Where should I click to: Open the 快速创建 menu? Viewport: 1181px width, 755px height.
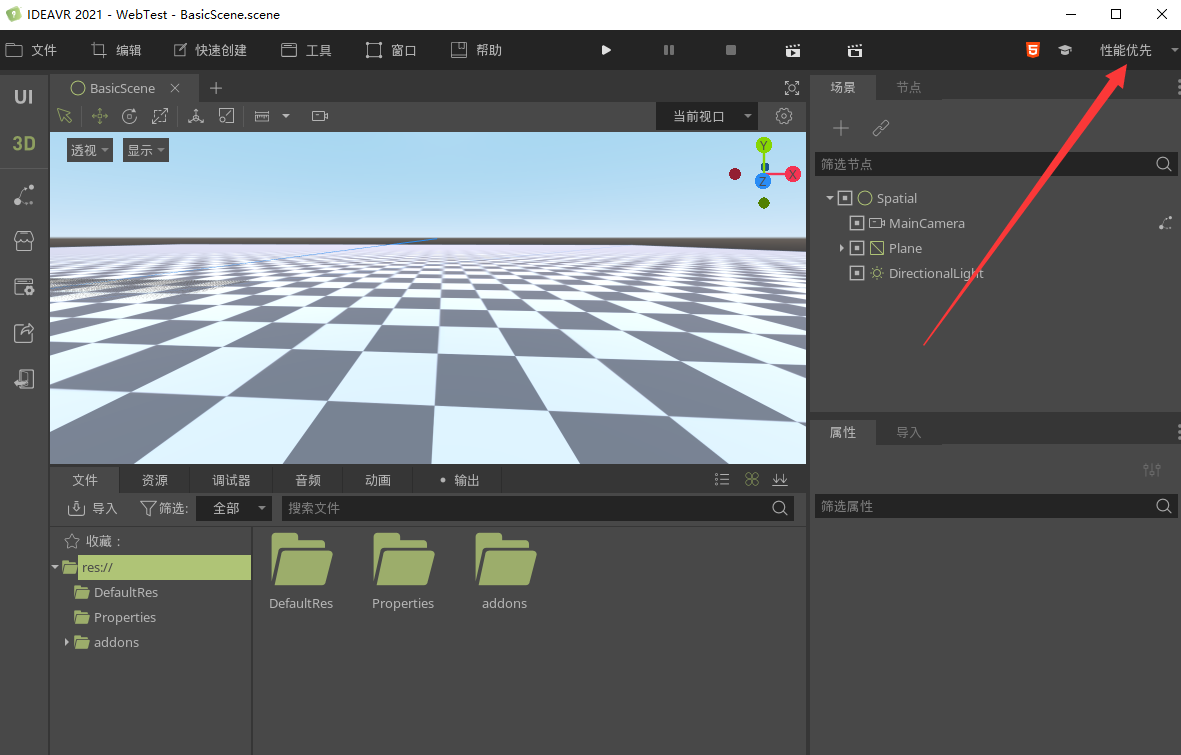pyautogui.click(x=210, y=50)
